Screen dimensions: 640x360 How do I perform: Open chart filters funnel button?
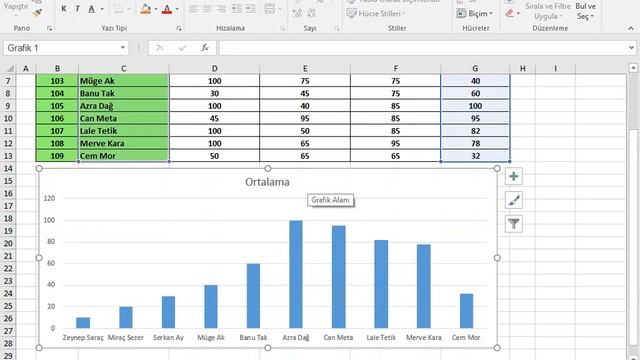coord(513,224)
